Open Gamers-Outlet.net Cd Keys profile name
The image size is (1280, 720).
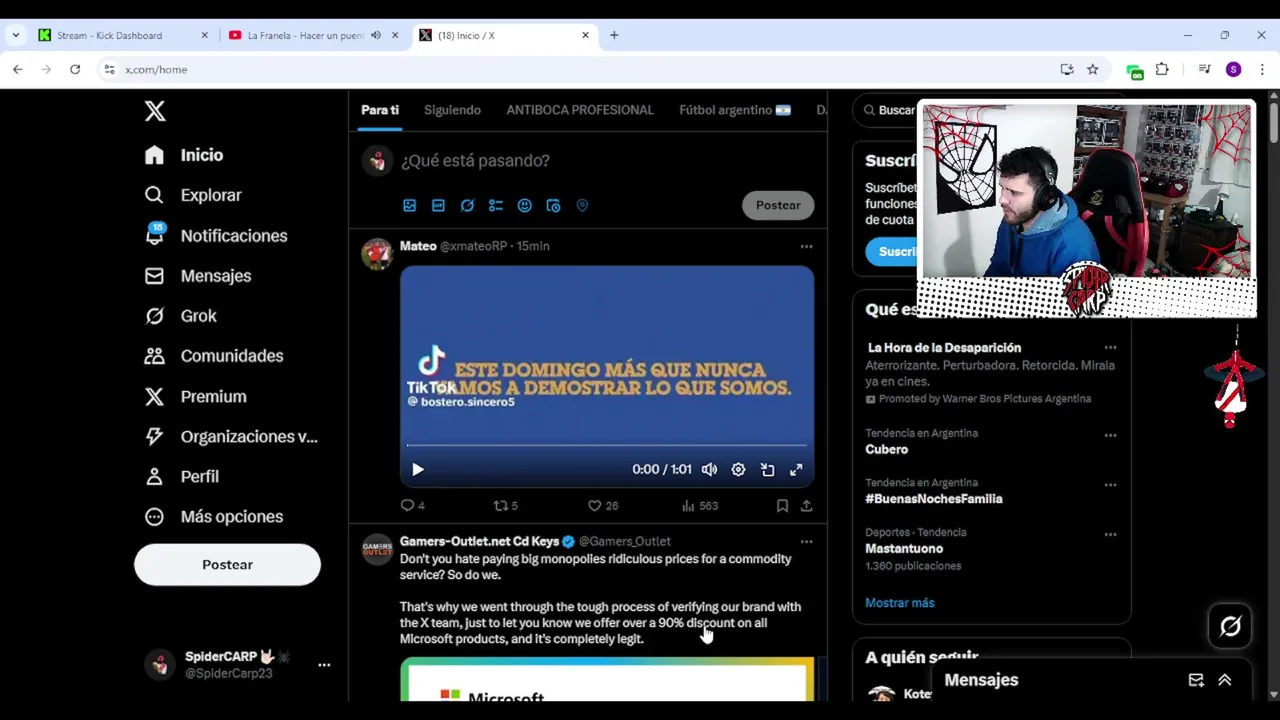coord(479,542)
